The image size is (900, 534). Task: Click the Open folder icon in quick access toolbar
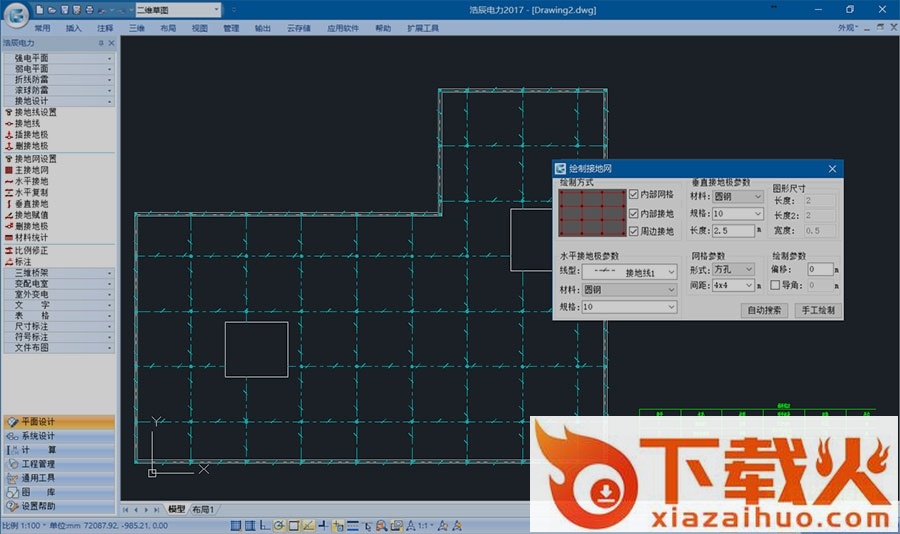tap(52, 10)
